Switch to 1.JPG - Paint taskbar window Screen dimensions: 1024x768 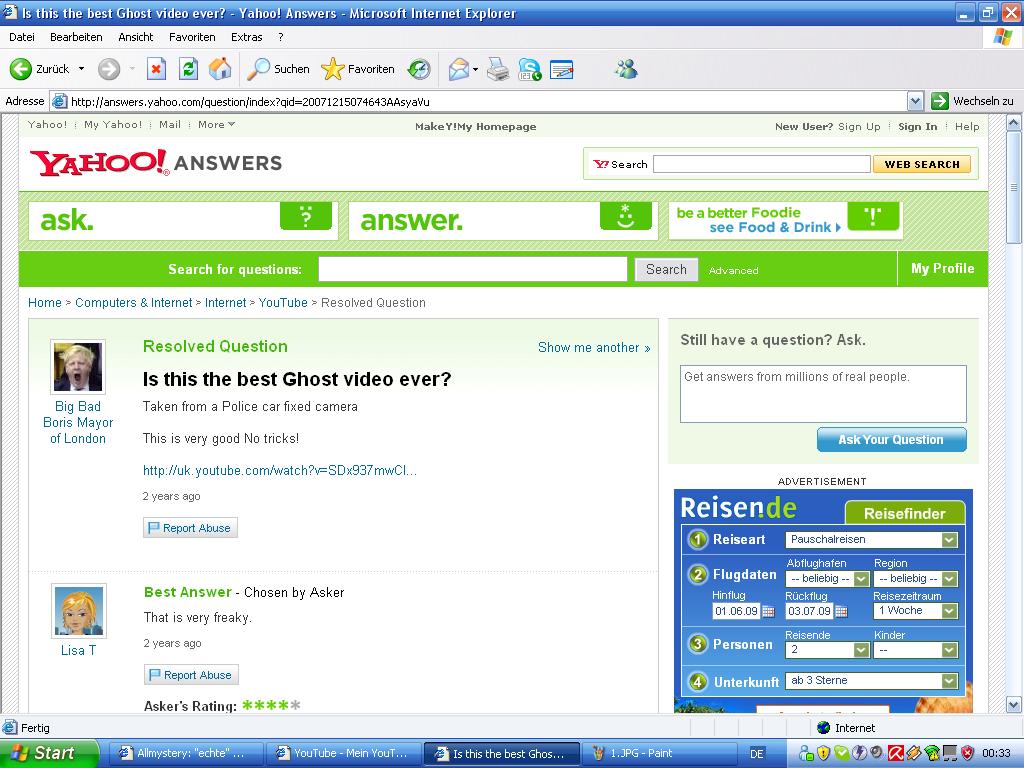(661, 754)
